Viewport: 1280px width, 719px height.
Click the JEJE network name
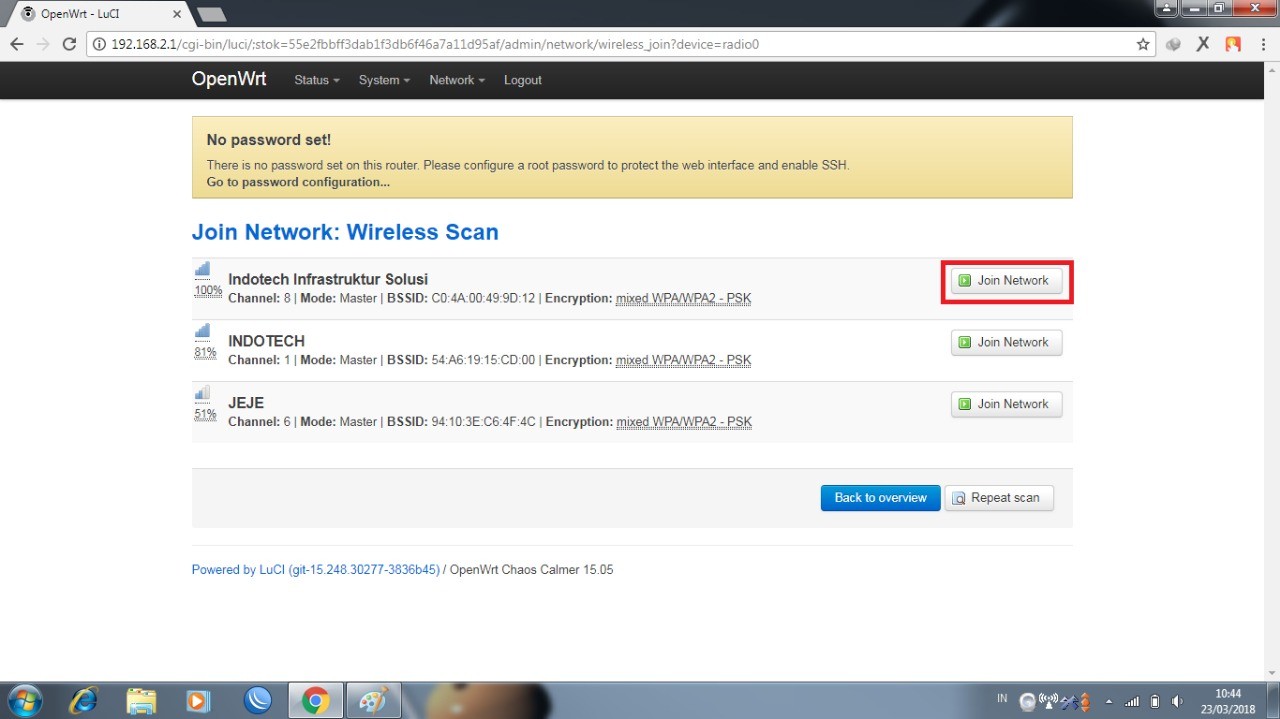246,403
